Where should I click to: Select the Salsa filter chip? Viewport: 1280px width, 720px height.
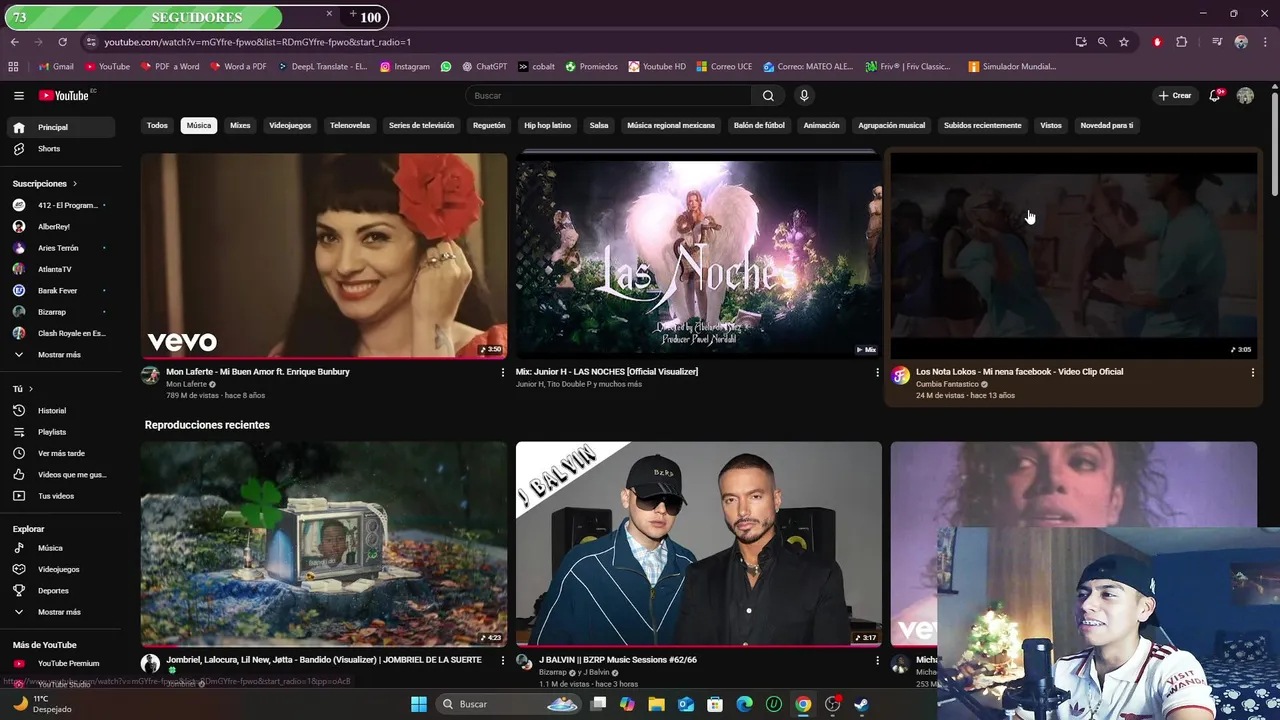click(599, 126)
